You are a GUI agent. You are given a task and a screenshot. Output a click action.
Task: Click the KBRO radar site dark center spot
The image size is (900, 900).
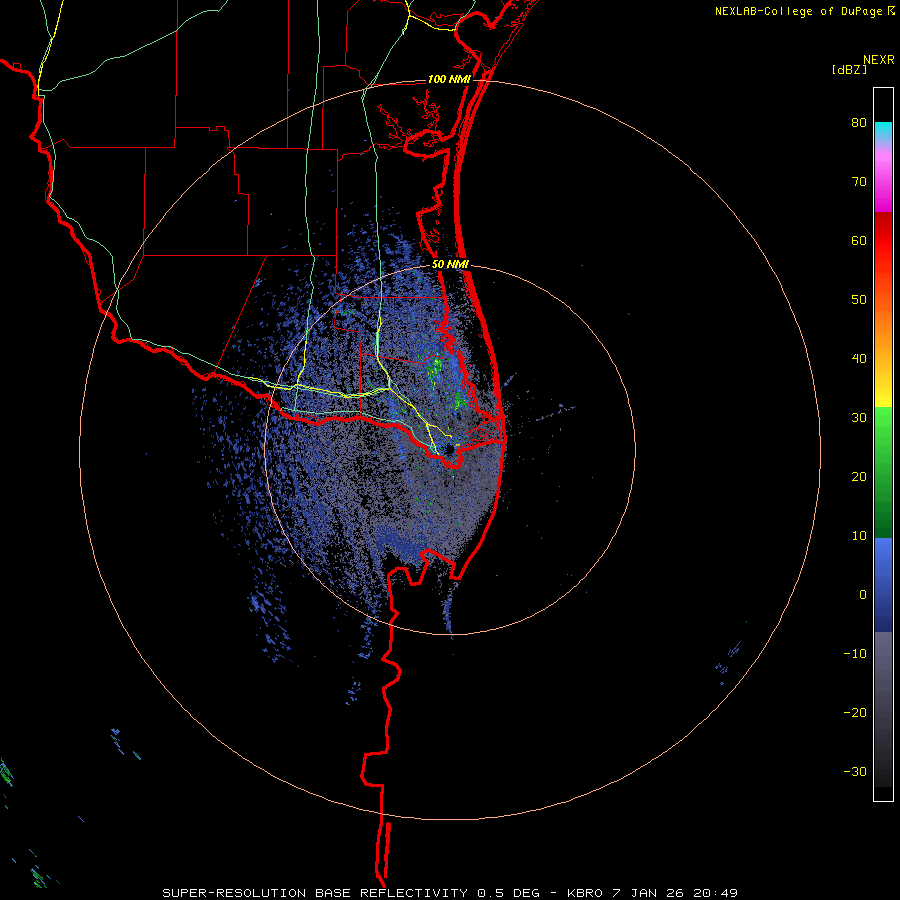449,449
